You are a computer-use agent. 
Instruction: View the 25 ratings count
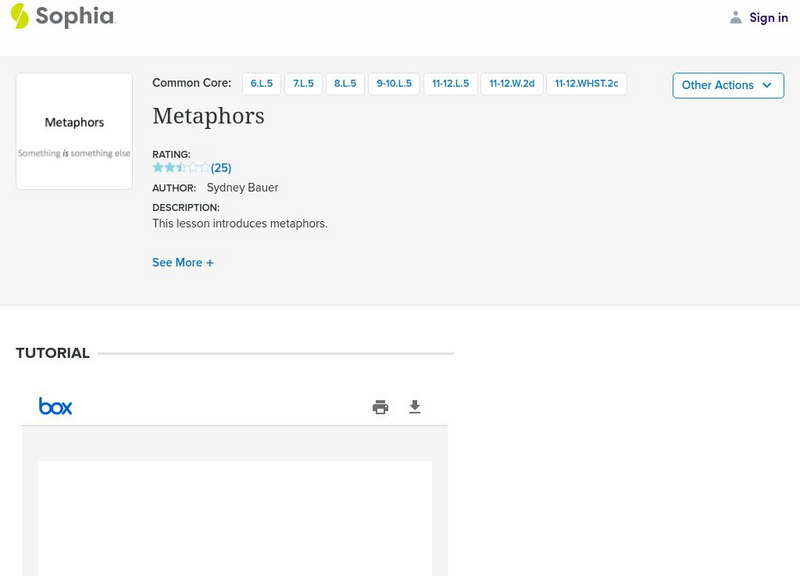click(x=221, y=168)
